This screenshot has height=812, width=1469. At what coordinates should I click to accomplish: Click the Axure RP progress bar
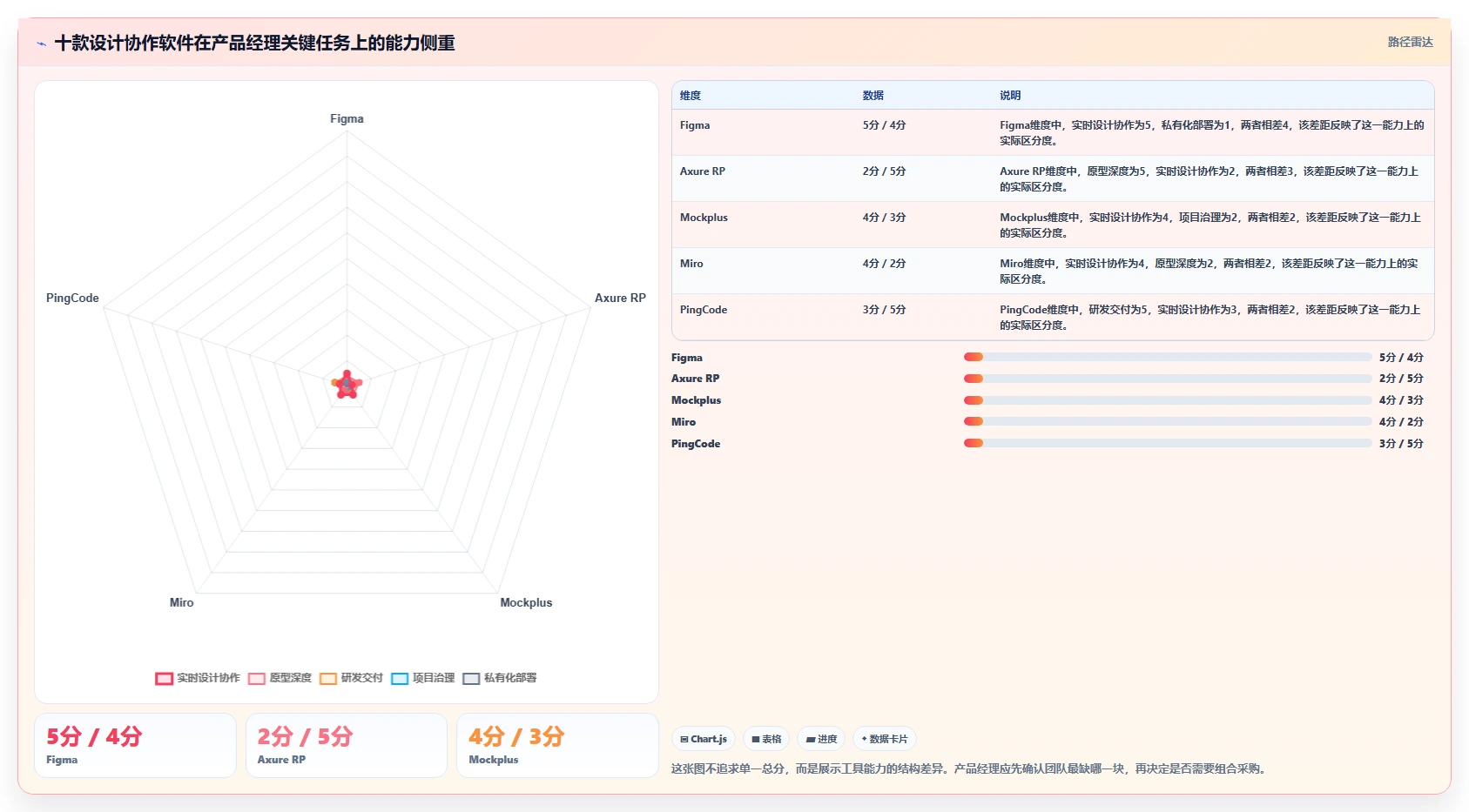1168,379
